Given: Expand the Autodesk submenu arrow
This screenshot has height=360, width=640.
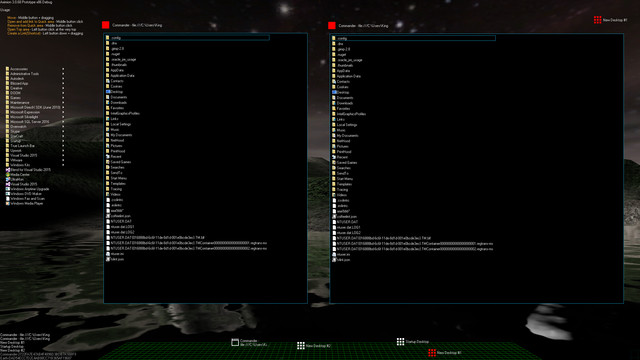Looking at the screenshot, I should click(x=63, y=78).
